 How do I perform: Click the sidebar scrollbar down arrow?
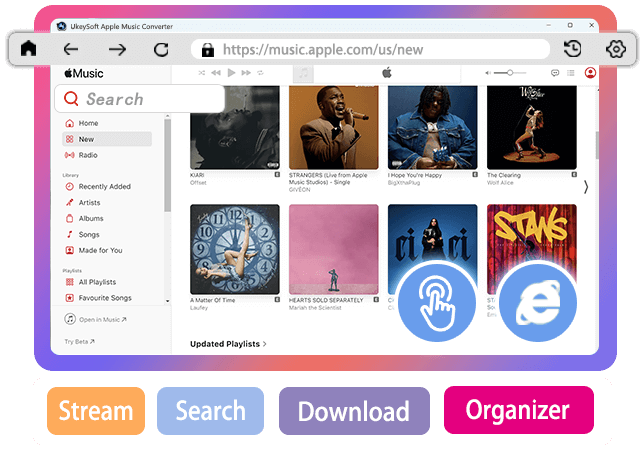[x=167, y=301]
